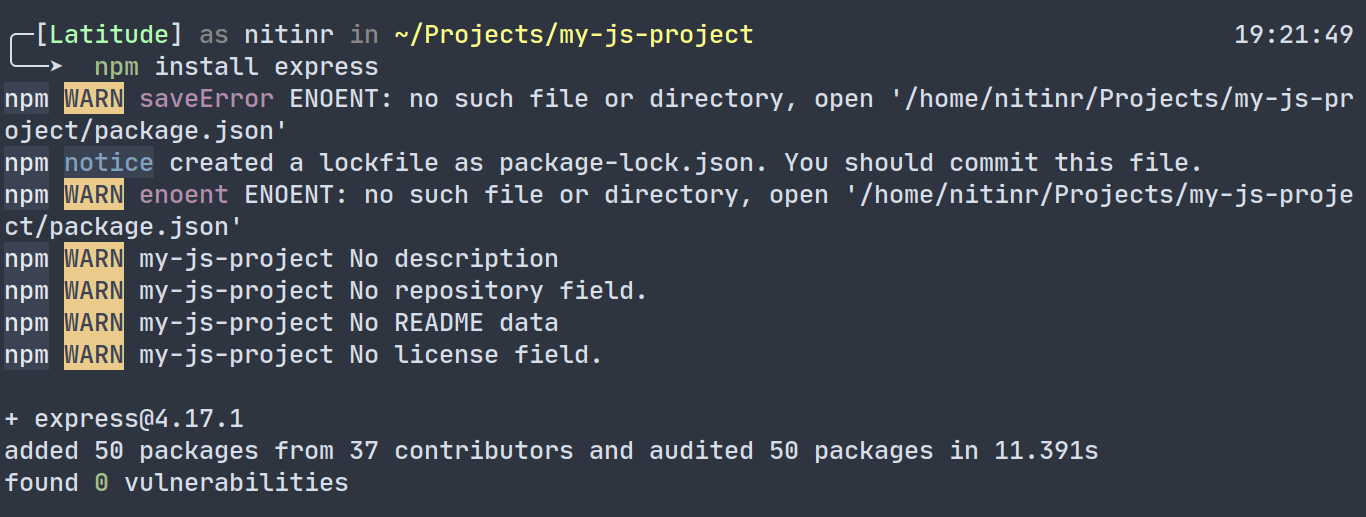Click the No license field warning text

(x=475, y=355)
